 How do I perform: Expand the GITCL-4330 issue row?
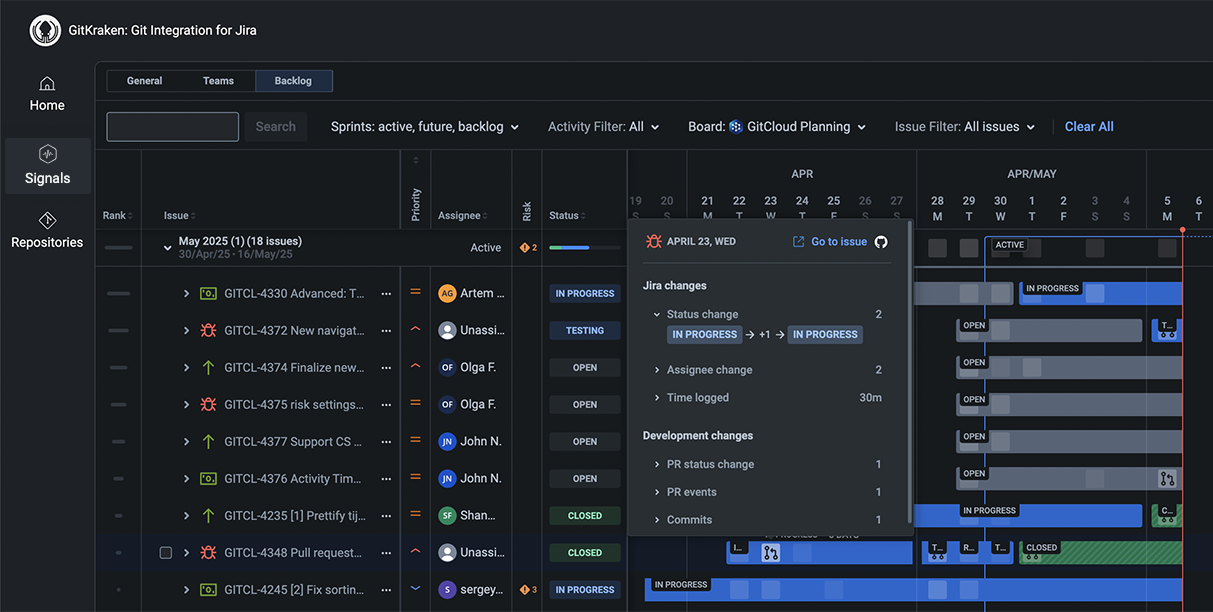[x=186, y=293]
